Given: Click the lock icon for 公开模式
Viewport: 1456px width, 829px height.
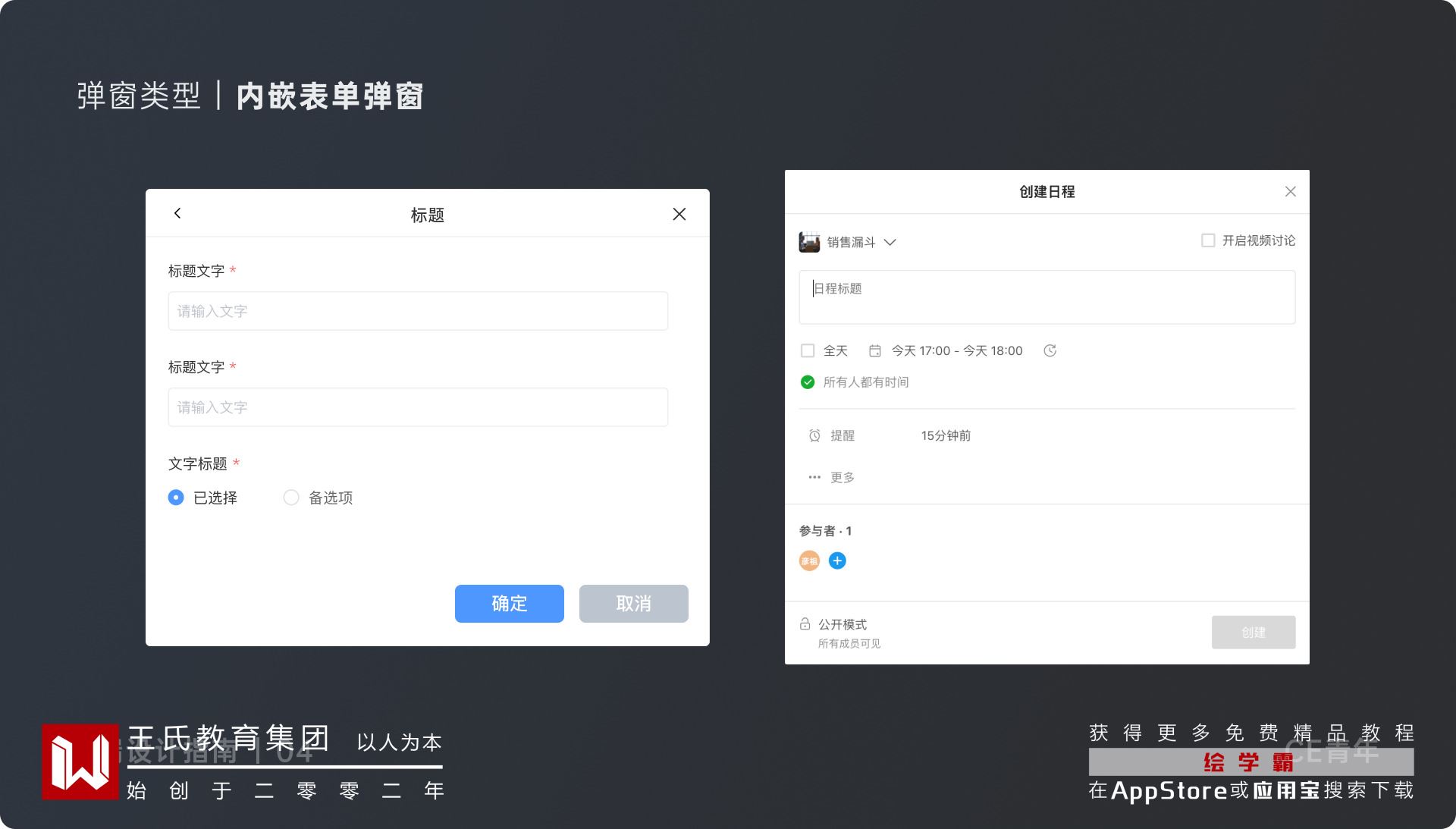Looking at the screenshot, I should pyautogui.click(x=805, y=623).
